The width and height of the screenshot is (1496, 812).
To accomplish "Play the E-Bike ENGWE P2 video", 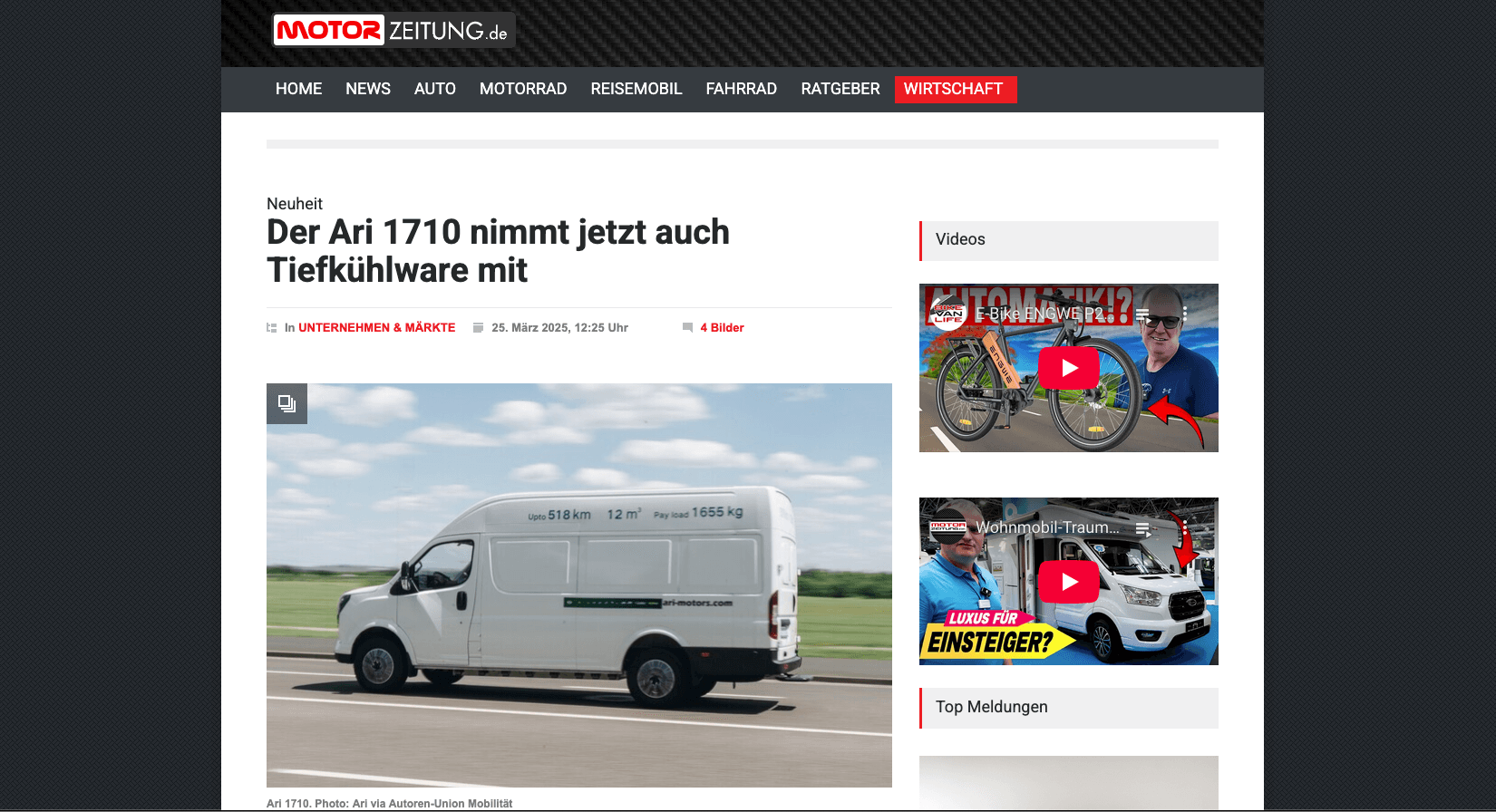I will click(x=1069, y=368).
